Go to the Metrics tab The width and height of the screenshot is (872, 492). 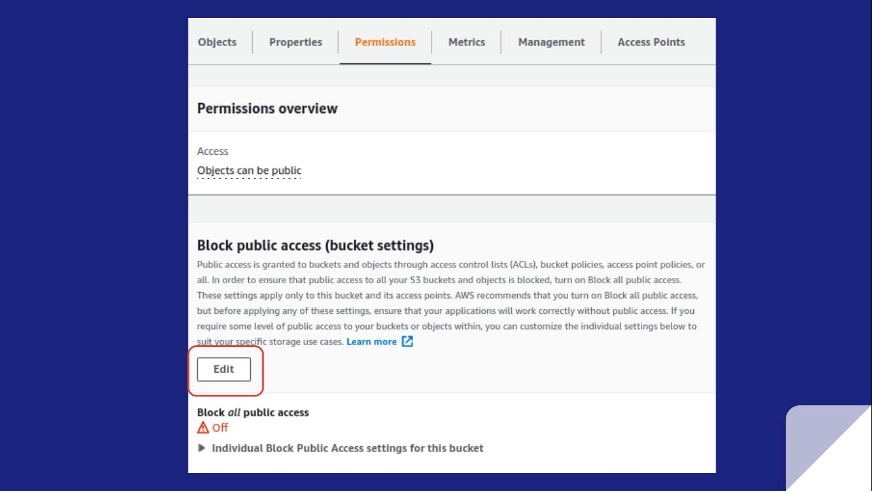[x=466, y=42]
